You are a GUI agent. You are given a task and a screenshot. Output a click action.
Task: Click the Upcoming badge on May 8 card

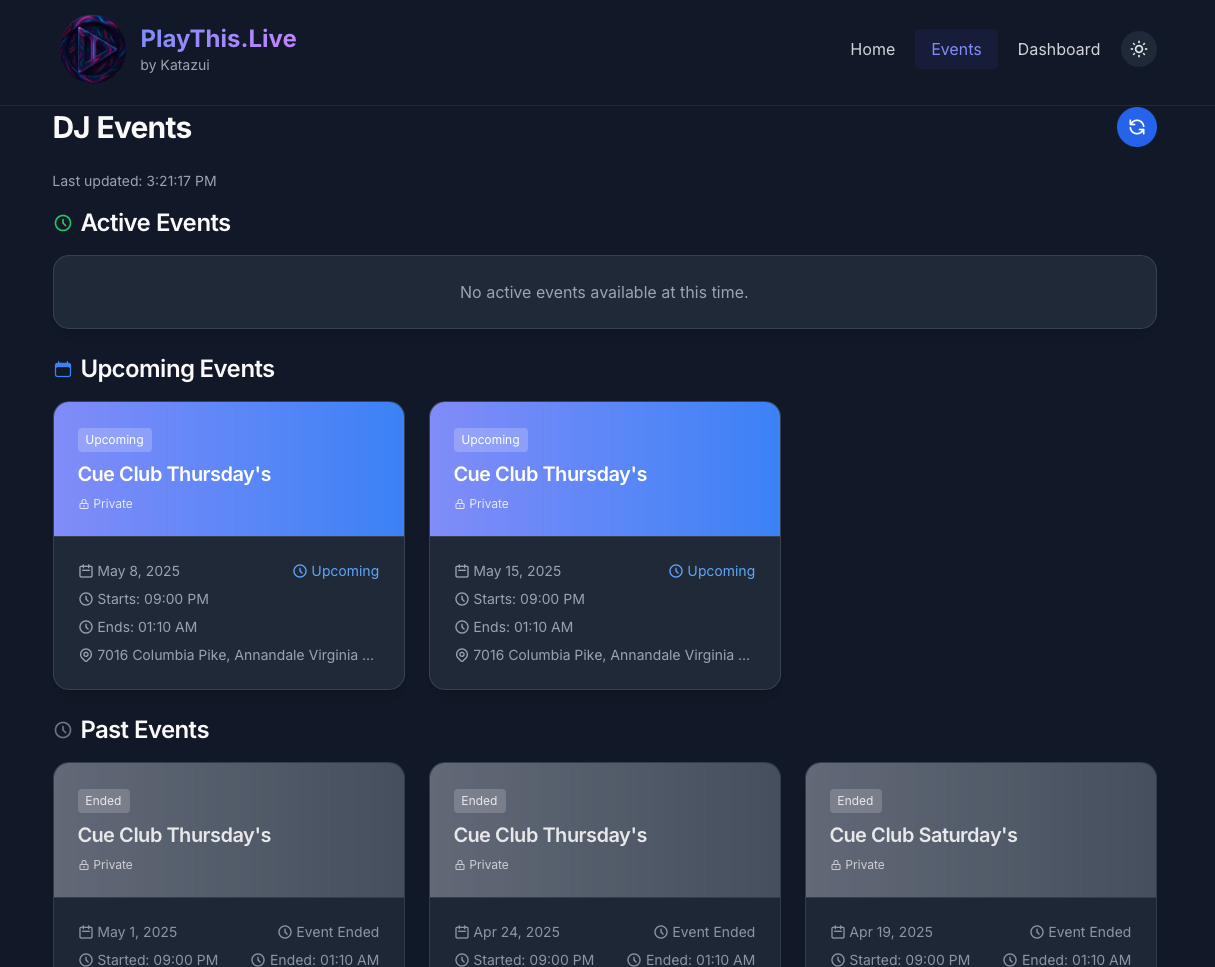click(x=114, y=440)
